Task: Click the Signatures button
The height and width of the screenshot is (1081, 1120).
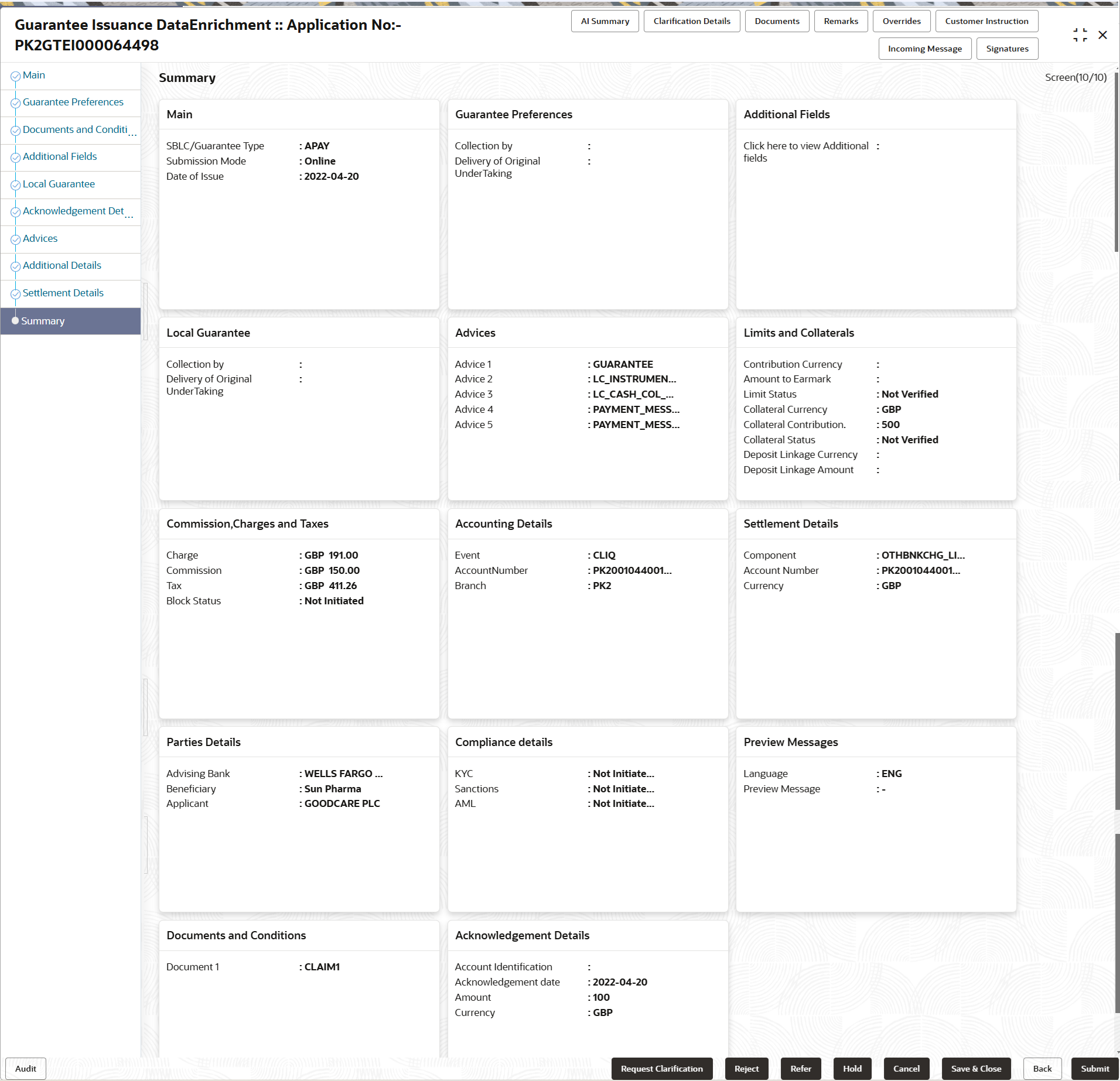Action: (1007, 49)
